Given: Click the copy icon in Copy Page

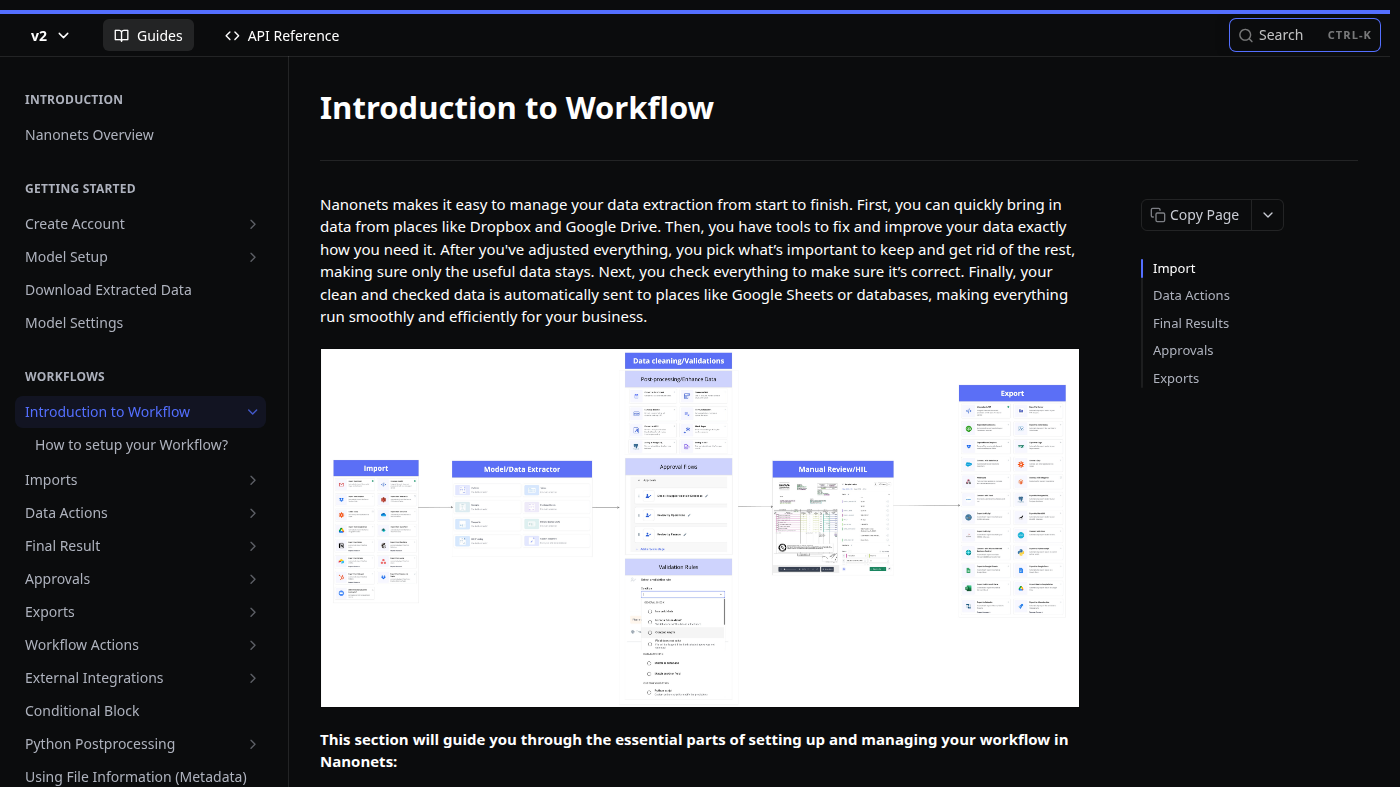Looking at the screenshot, I should click(1158, 215).
